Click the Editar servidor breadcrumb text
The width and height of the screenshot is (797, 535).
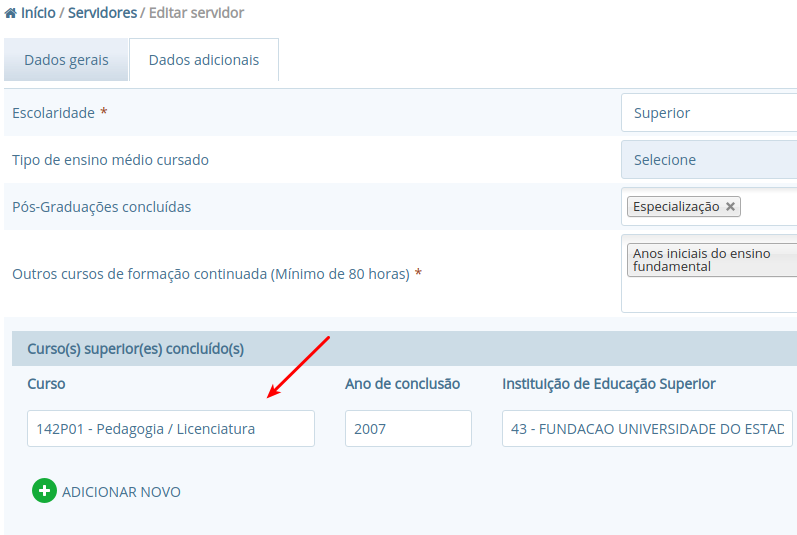(x=196, y=13)
